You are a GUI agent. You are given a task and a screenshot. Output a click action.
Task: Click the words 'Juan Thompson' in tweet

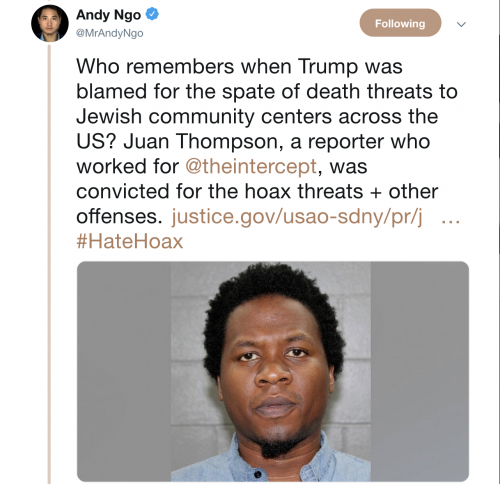pos(200,141)
